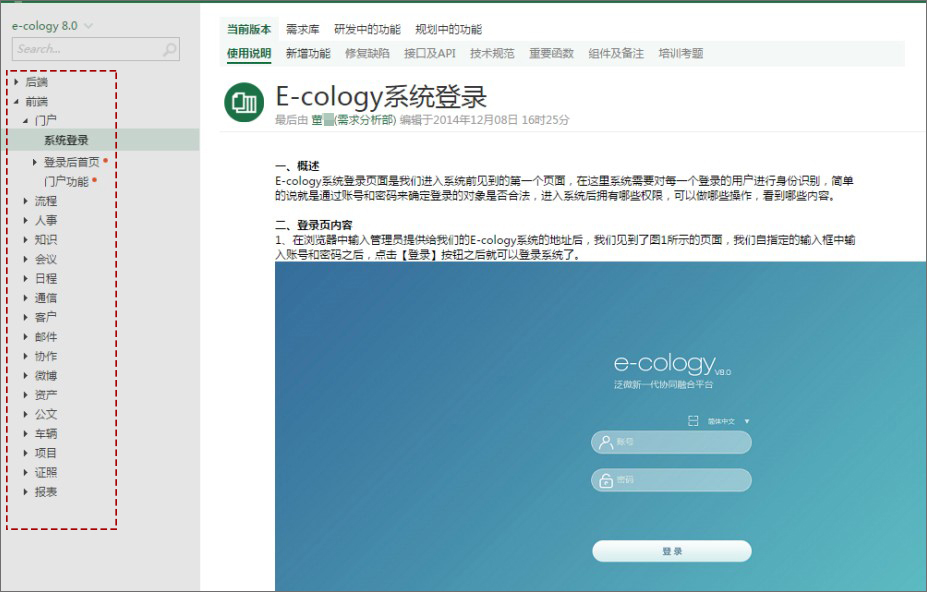Select the 组件及备注 sub-tab
The width and height of the screenshot is (927, 592).
click(616, 53)
